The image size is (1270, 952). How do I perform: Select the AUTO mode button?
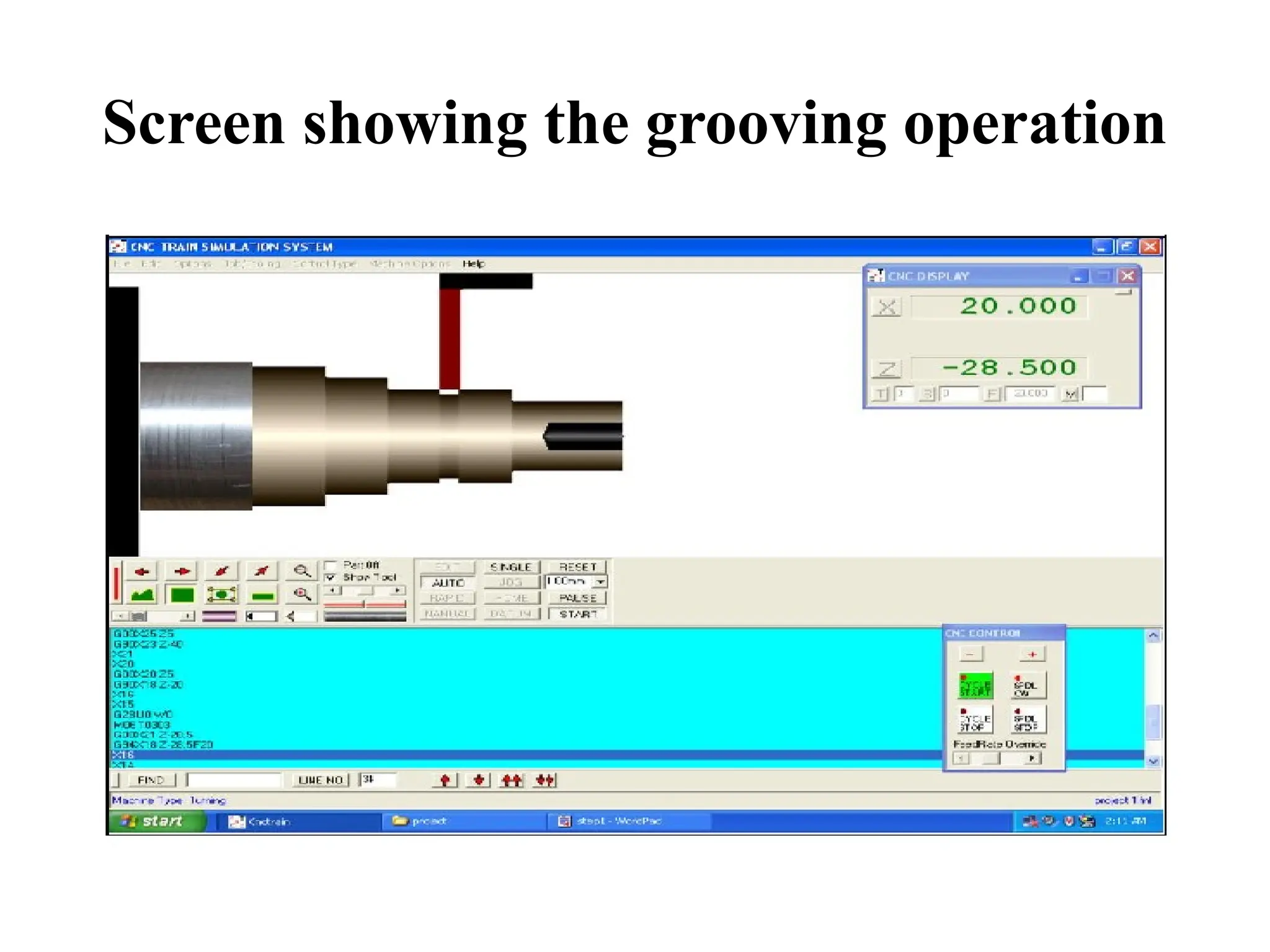coord(448,583)
